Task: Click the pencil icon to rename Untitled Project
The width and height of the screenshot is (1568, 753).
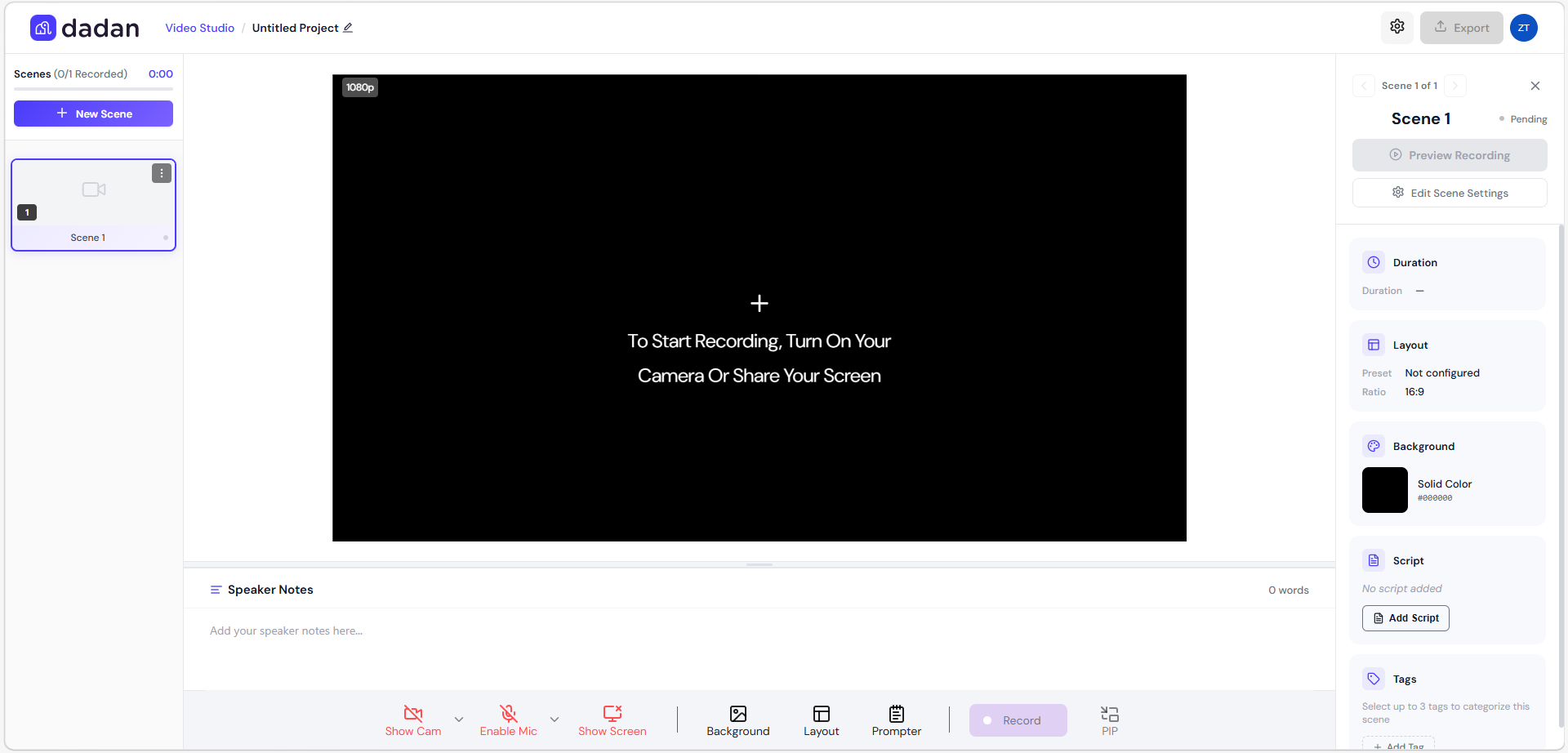Action: pyautogui.click(x=348, y=28)
